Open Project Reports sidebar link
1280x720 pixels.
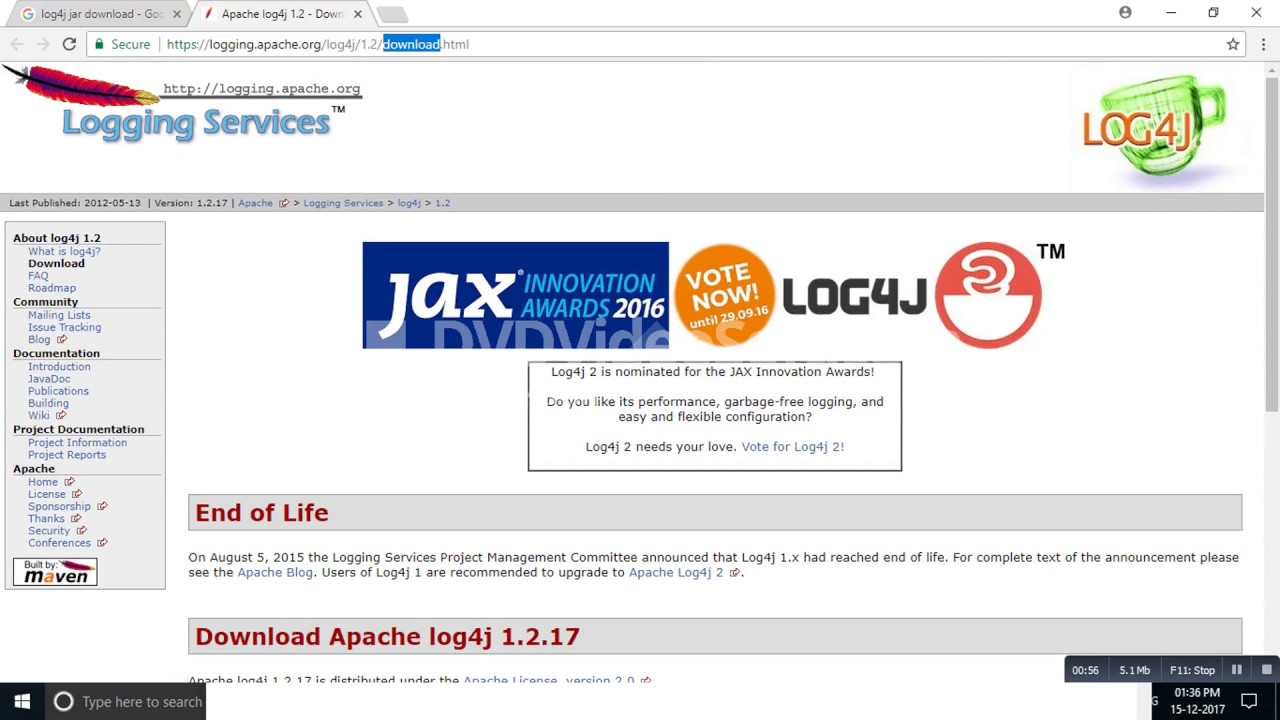(67, 454)
